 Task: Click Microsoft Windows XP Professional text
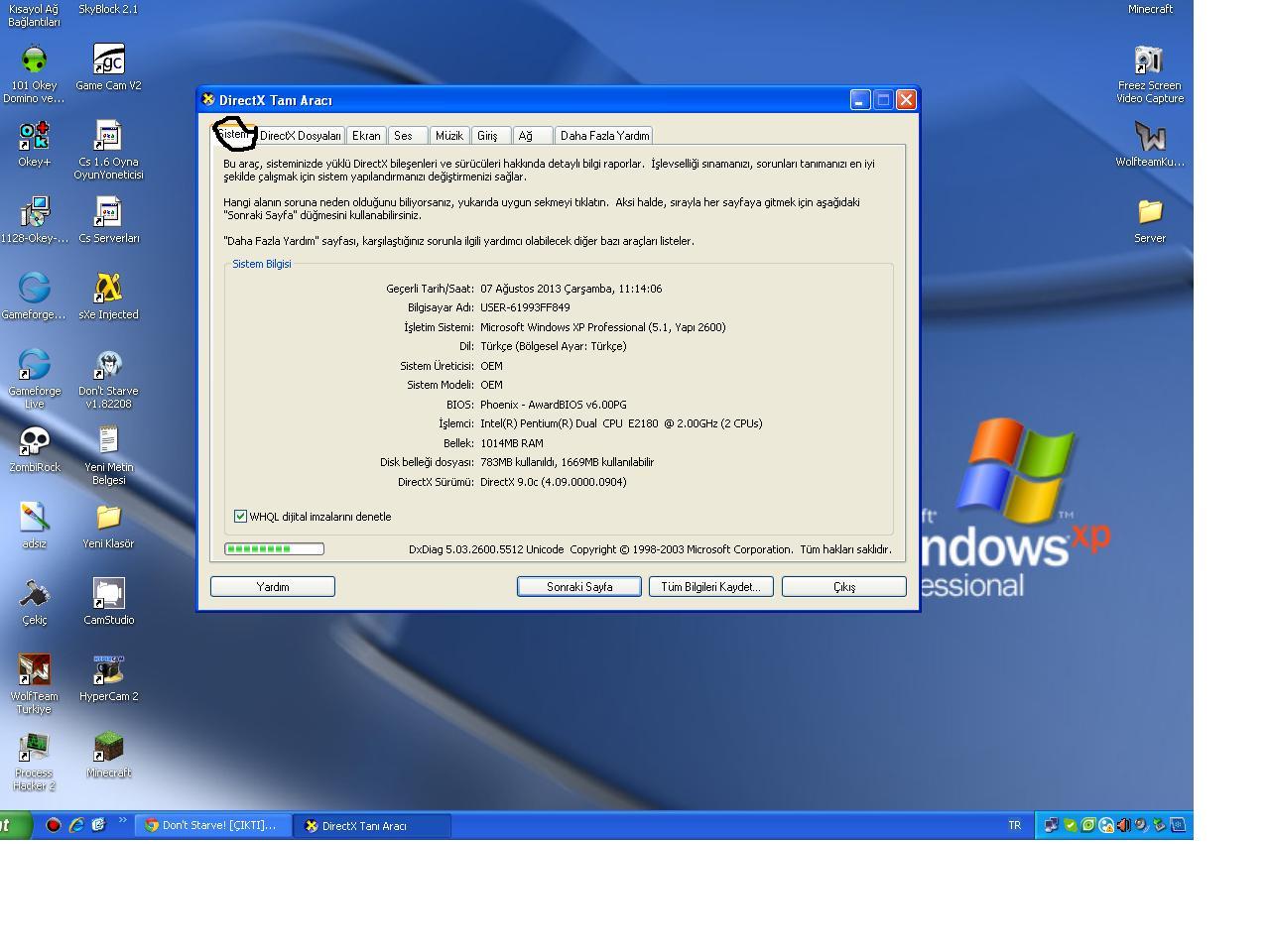coord(603,327)
